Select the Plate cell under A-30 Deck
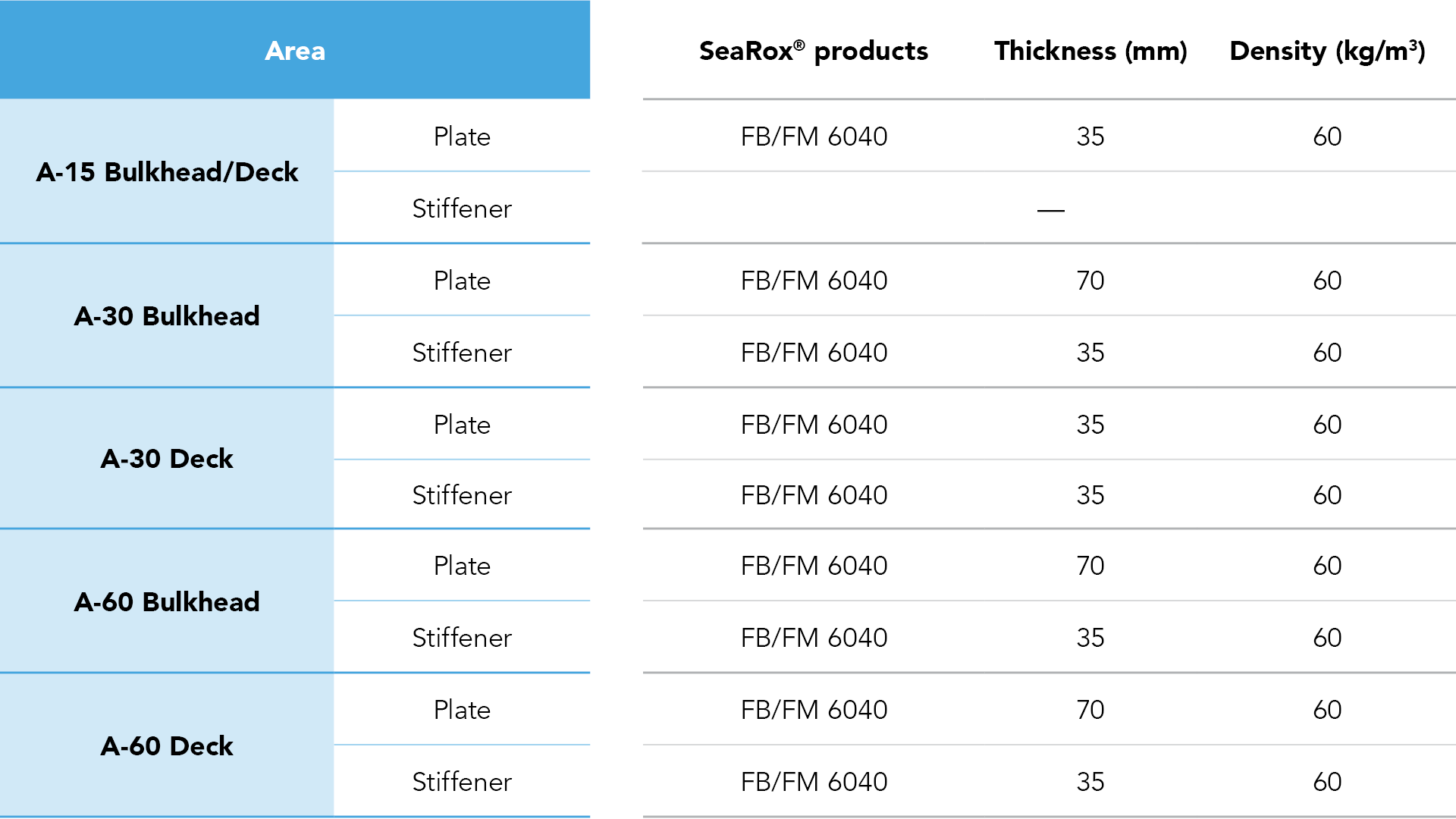 coord(462,425)
